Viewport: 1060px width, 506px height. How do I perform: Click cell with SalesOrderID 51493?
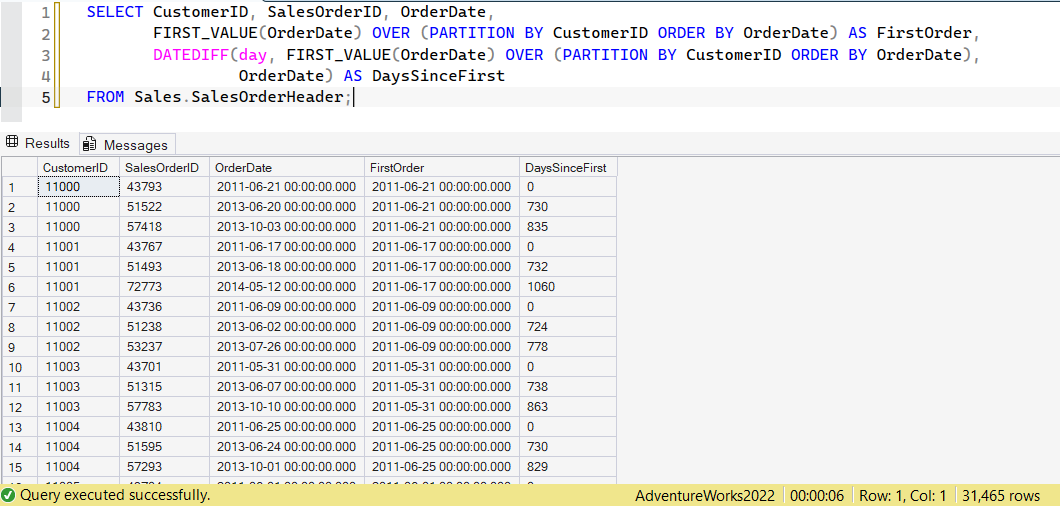coord(164,267)
